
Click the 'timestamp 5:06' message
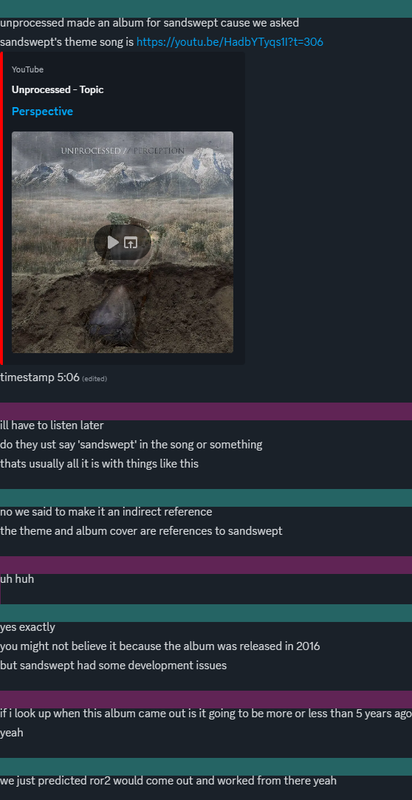[x=40, y=378]
